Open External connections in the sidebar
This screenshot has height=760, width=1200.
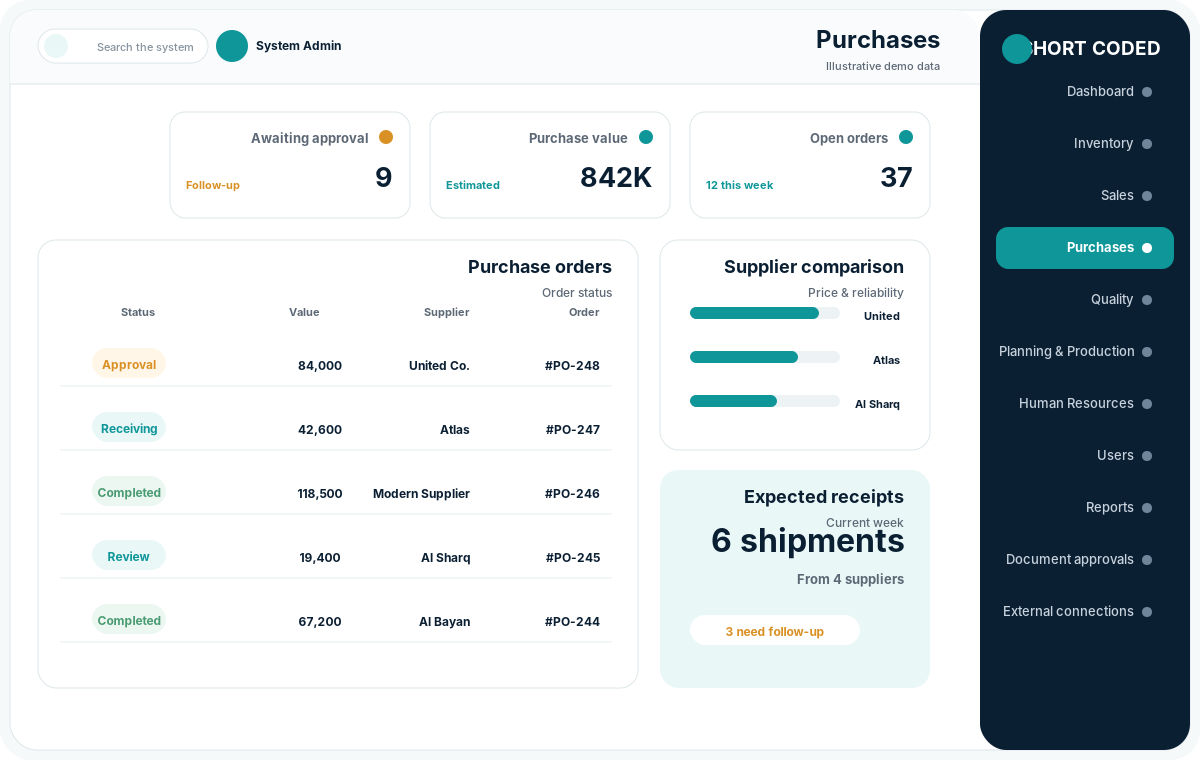(1085, 611)
